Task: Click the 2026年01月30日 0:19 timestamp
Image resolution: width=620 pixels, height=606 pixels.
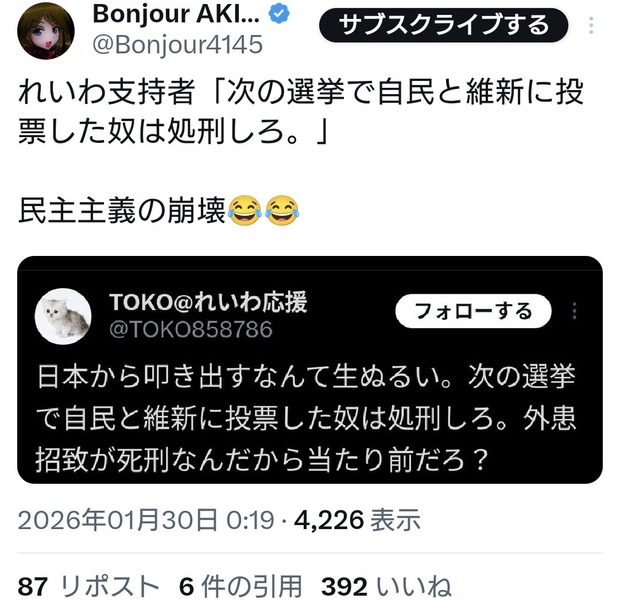Action: click(x=146, y=519)
